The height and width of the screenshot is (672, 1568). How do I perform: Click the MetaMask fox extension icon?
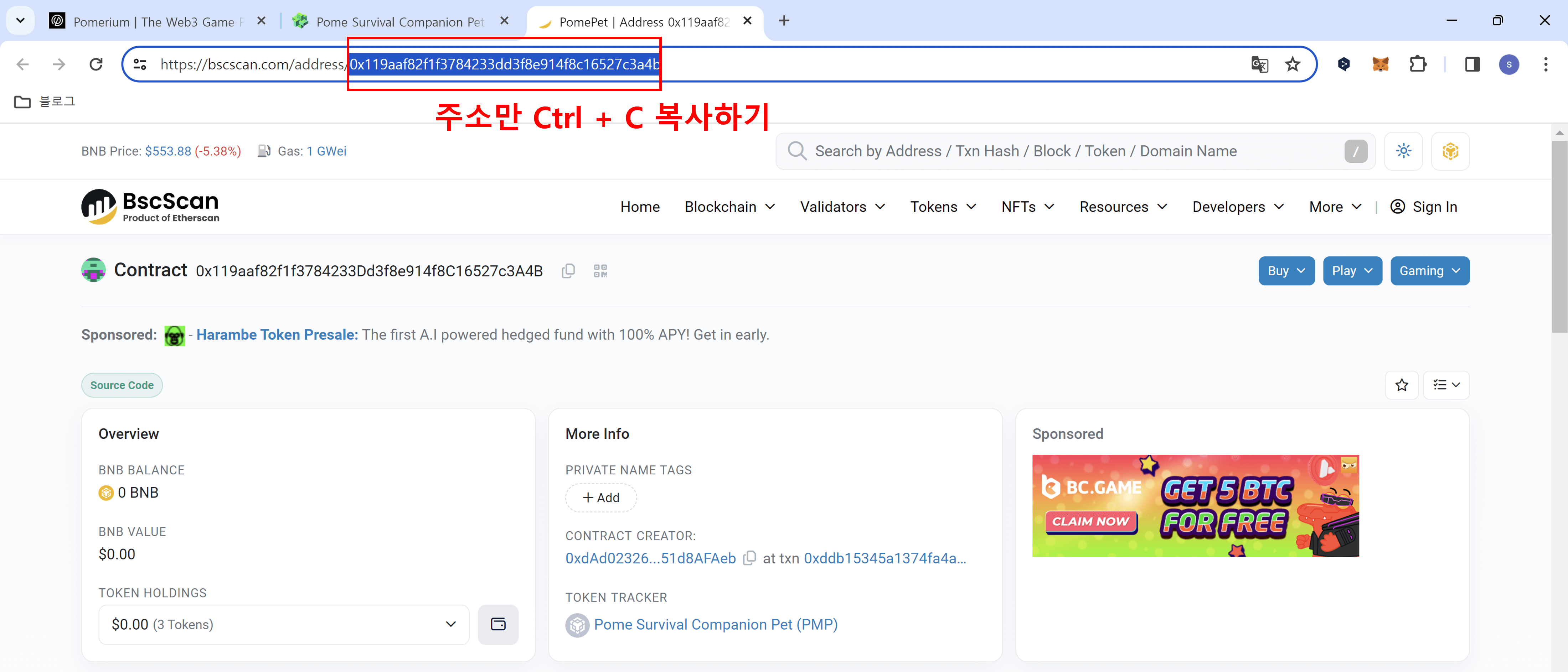coord(1381,64)
